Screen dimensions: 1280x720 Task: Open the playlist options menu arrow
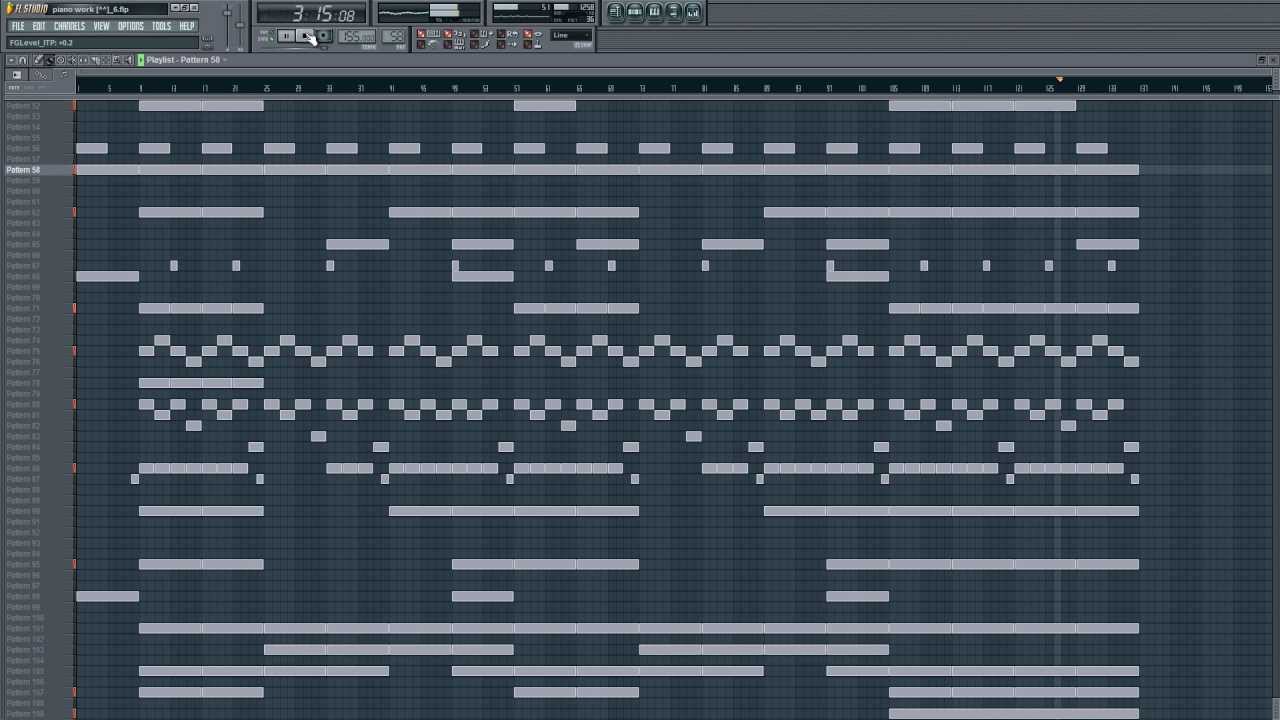[x=11, y=60]
